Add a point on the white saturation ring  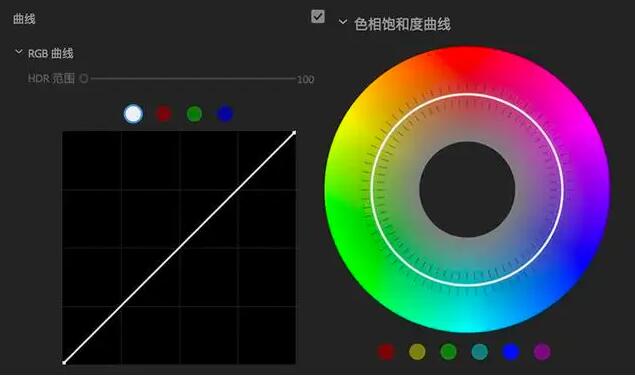pos(467,94)
